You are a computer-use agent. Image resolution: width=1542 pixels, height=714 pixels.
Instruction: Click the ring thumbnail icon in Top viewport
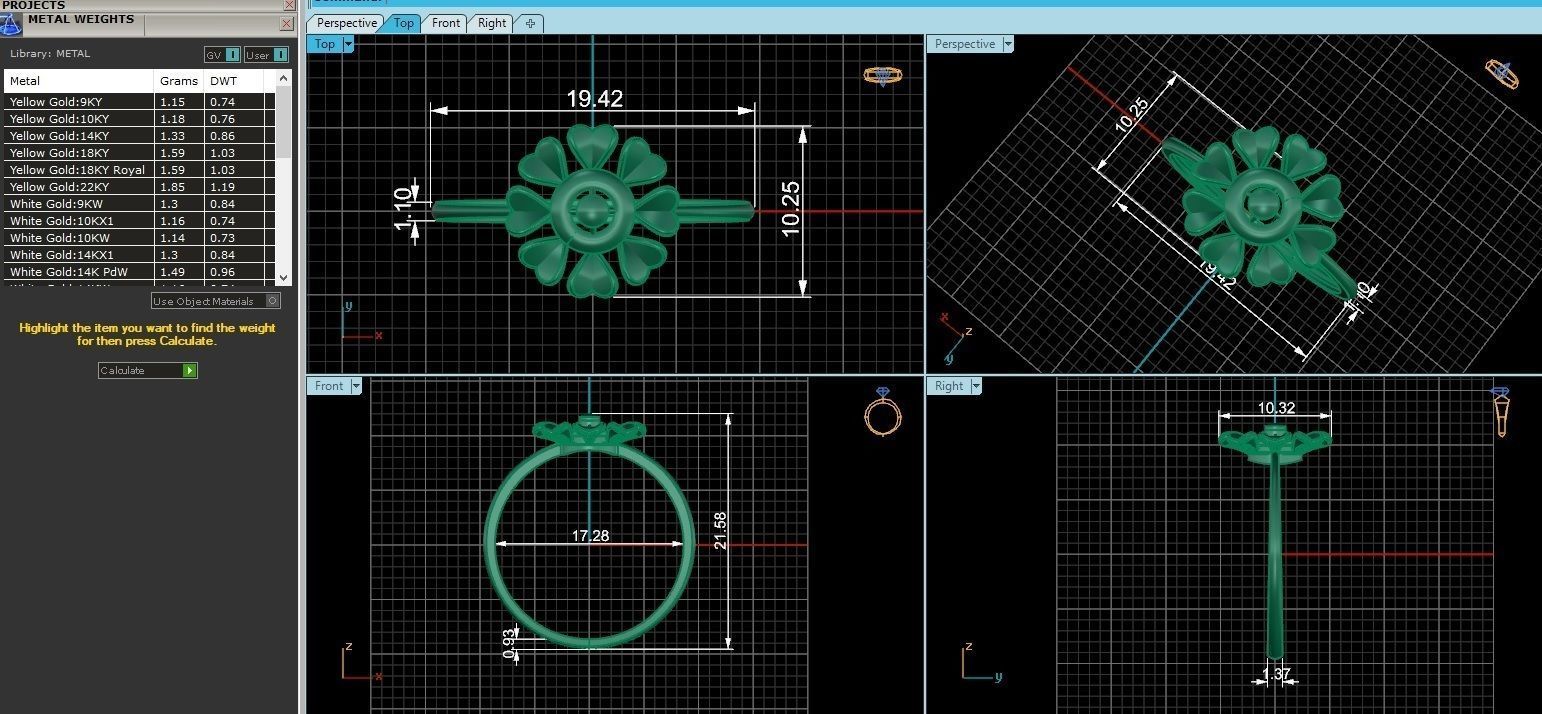point(882,76)
